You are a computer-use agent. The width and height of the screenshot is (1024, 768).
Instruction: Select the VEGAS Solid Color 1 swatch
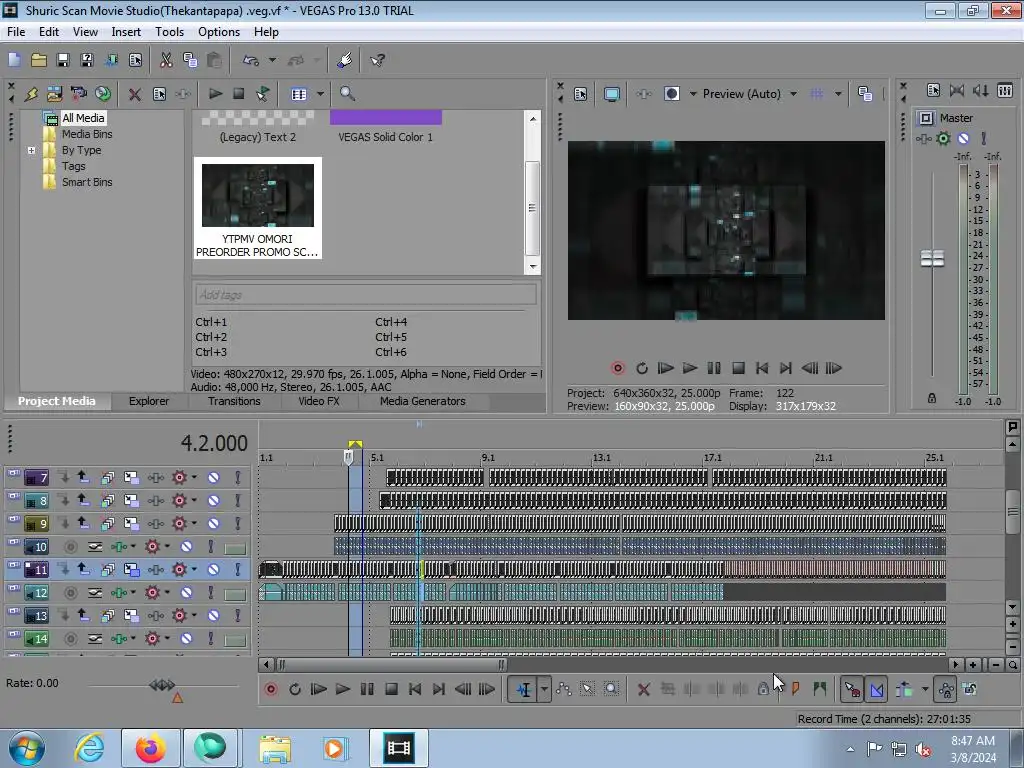tap(385, 118)
